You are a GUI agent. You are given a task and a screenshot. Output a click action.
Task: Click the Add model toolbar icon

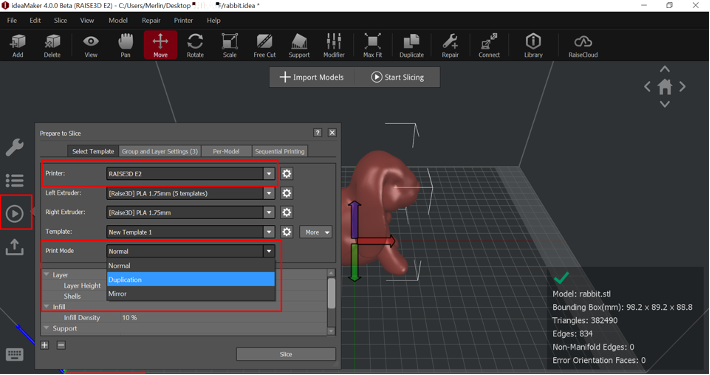pyautogui.click(x=18, y=45)
